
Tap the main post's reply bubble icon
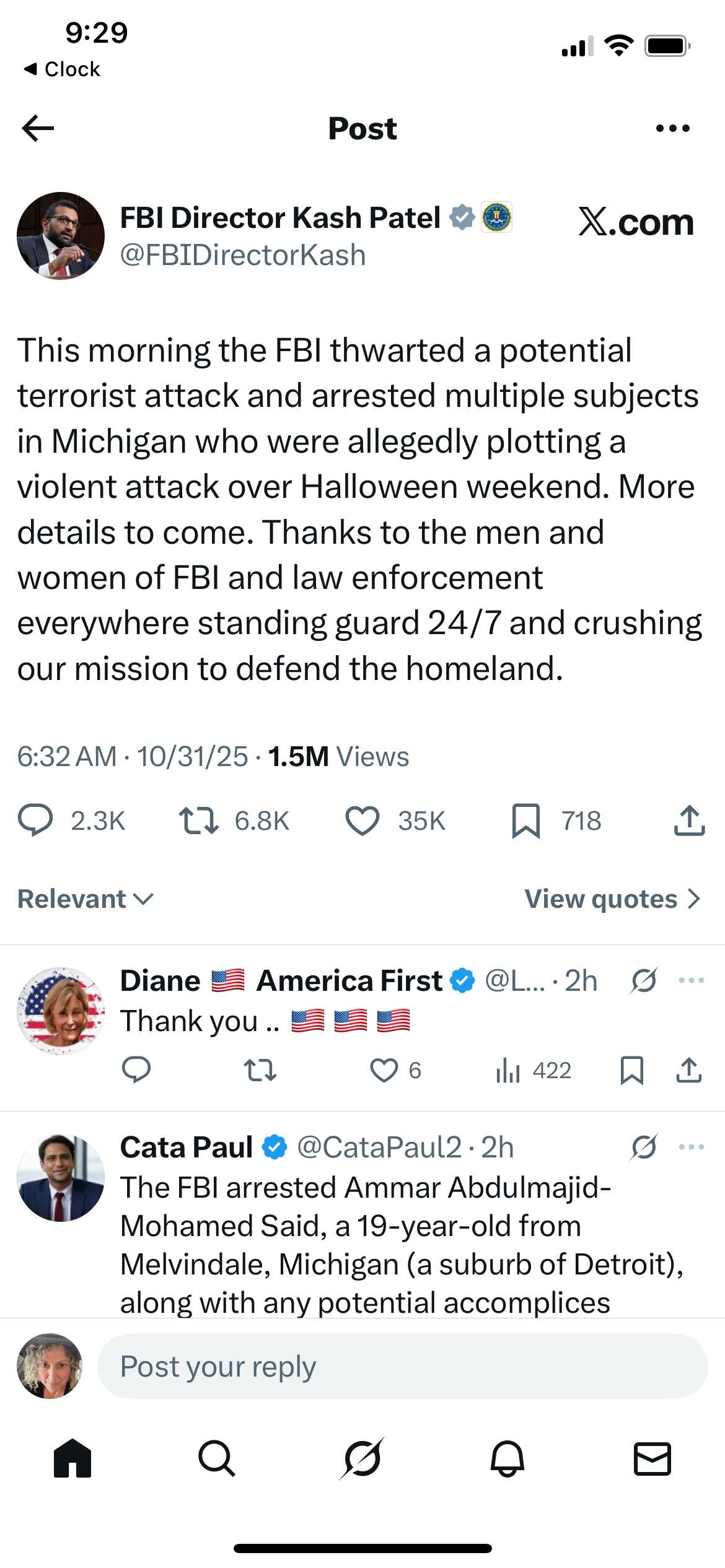36,821
